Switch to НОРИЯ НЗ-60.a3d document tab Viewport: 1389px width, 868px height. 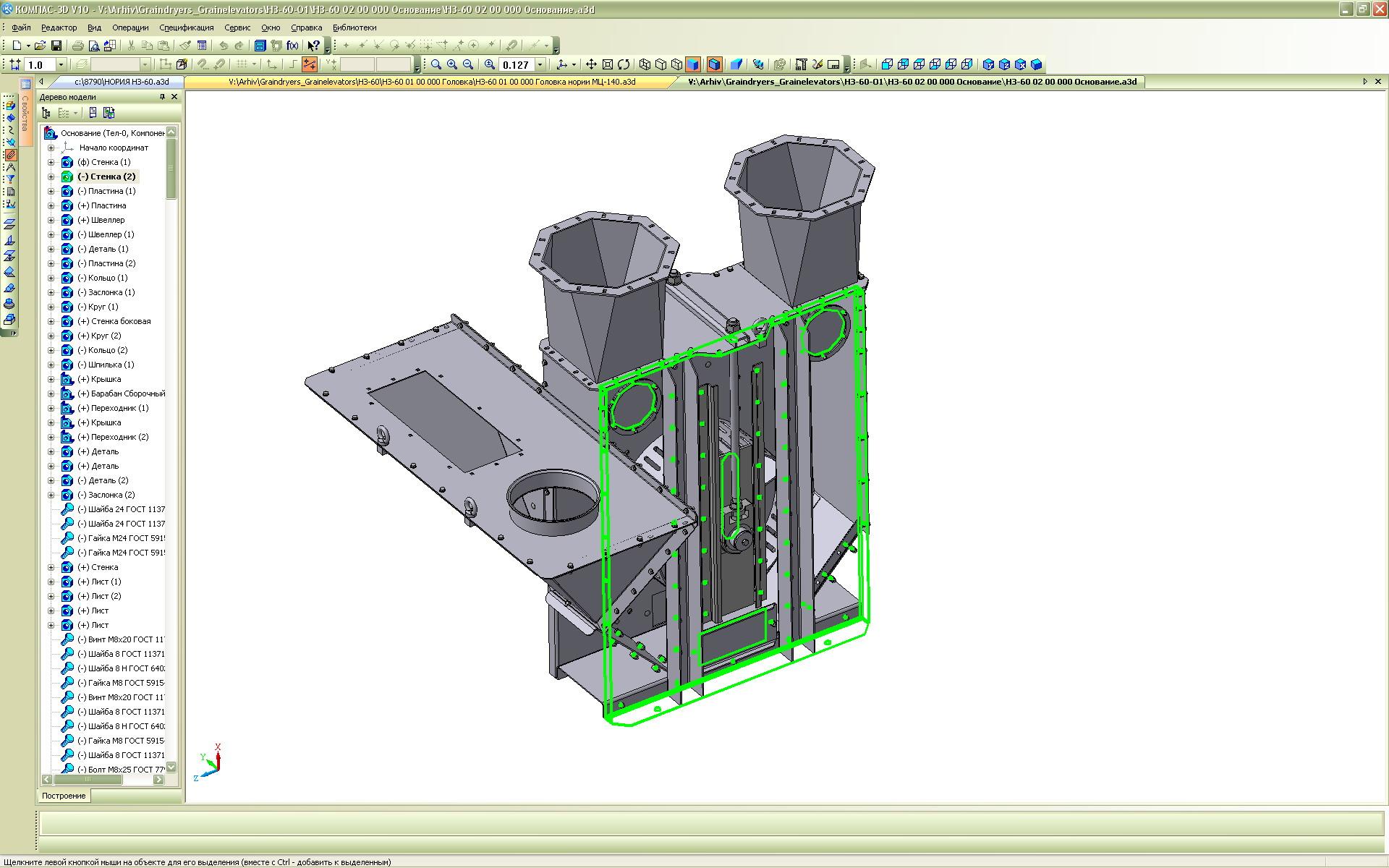coord(121,82)
